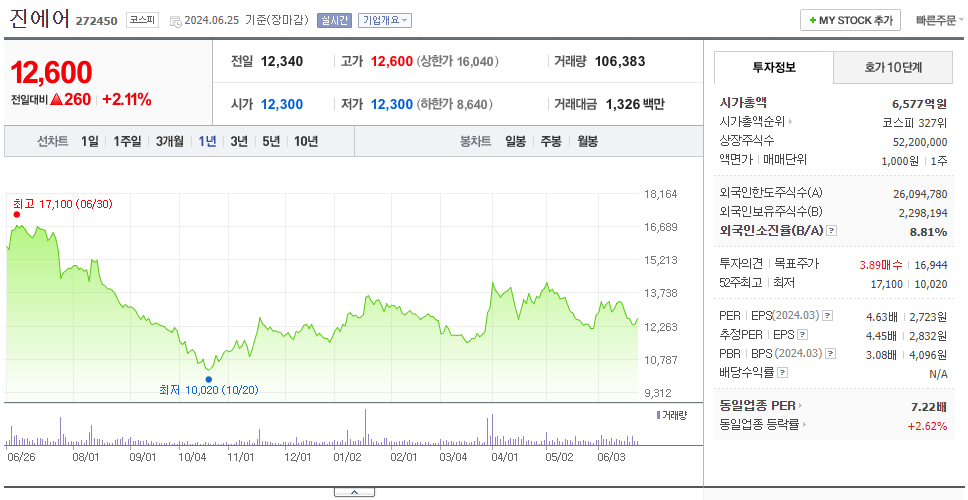Click the 실시간 badge
Screen dimensions: 968x500
pyautogui.click(x=334, y=20)
